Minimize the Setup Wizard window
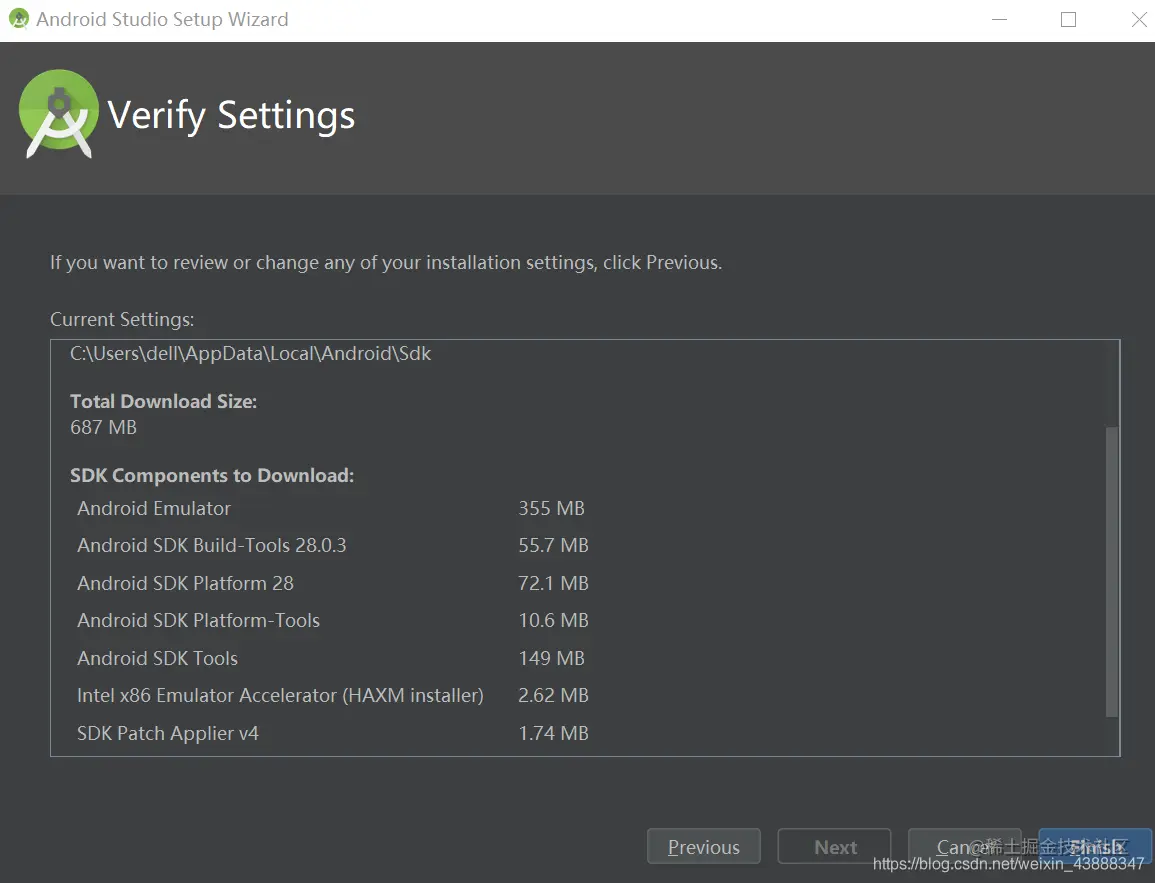 tap(1000, 19)
